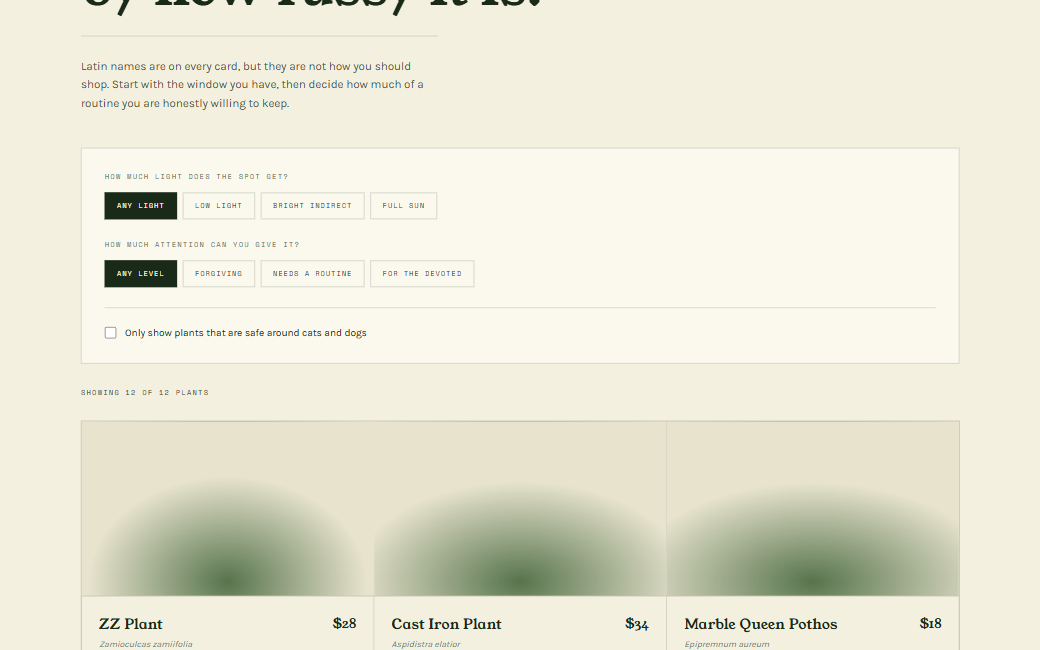Enable the pet-safe plants checkbox

(x=111, y=333)
